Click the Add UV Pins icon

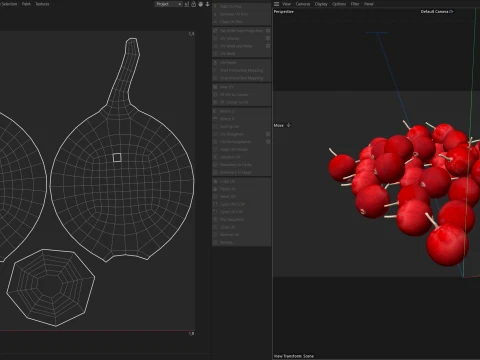215,6
